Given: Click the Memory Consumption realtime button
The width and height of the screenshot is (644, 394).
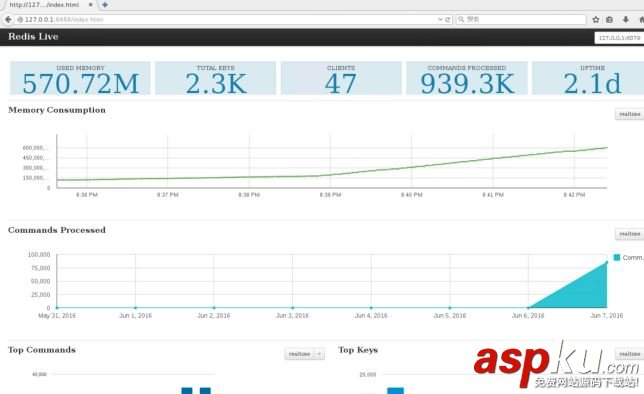Looking at the screenshot, I should pyautogui.click(x=629, y=114).
